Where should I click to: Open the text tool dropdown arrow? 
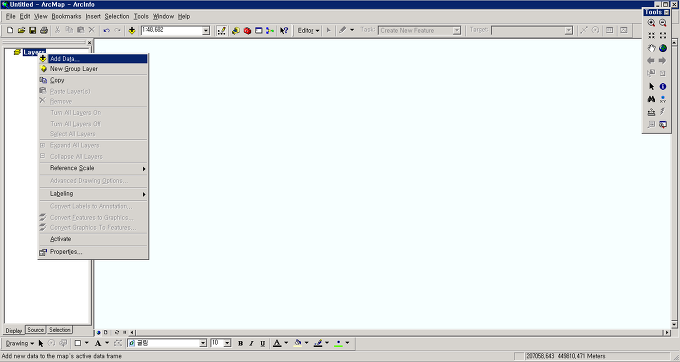107,343
